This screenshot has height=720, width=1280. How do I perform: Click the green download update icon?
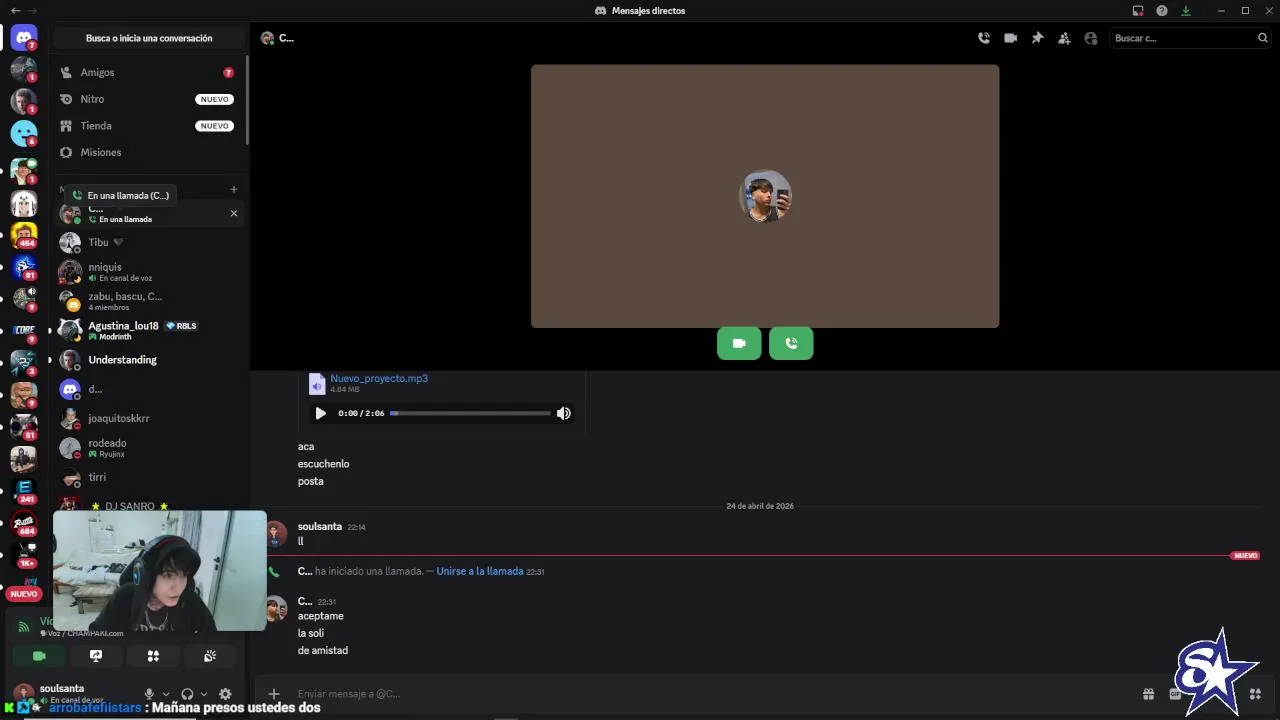coord(1186,11)
